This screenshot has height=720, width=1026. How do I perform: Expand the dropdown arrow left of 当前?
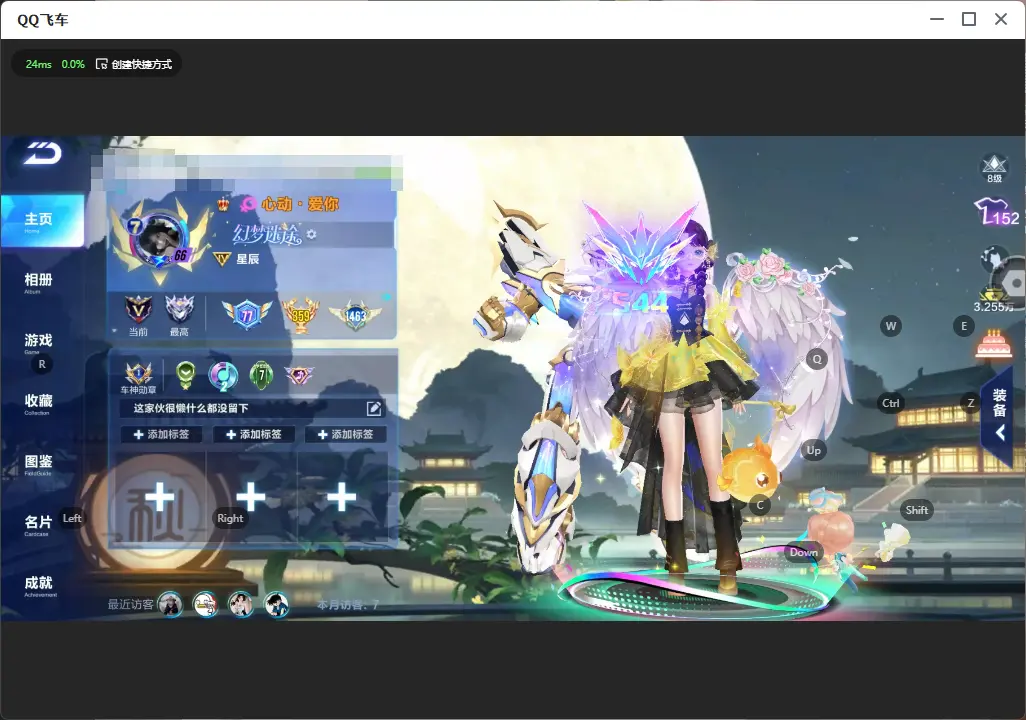(x=115, y=331)
